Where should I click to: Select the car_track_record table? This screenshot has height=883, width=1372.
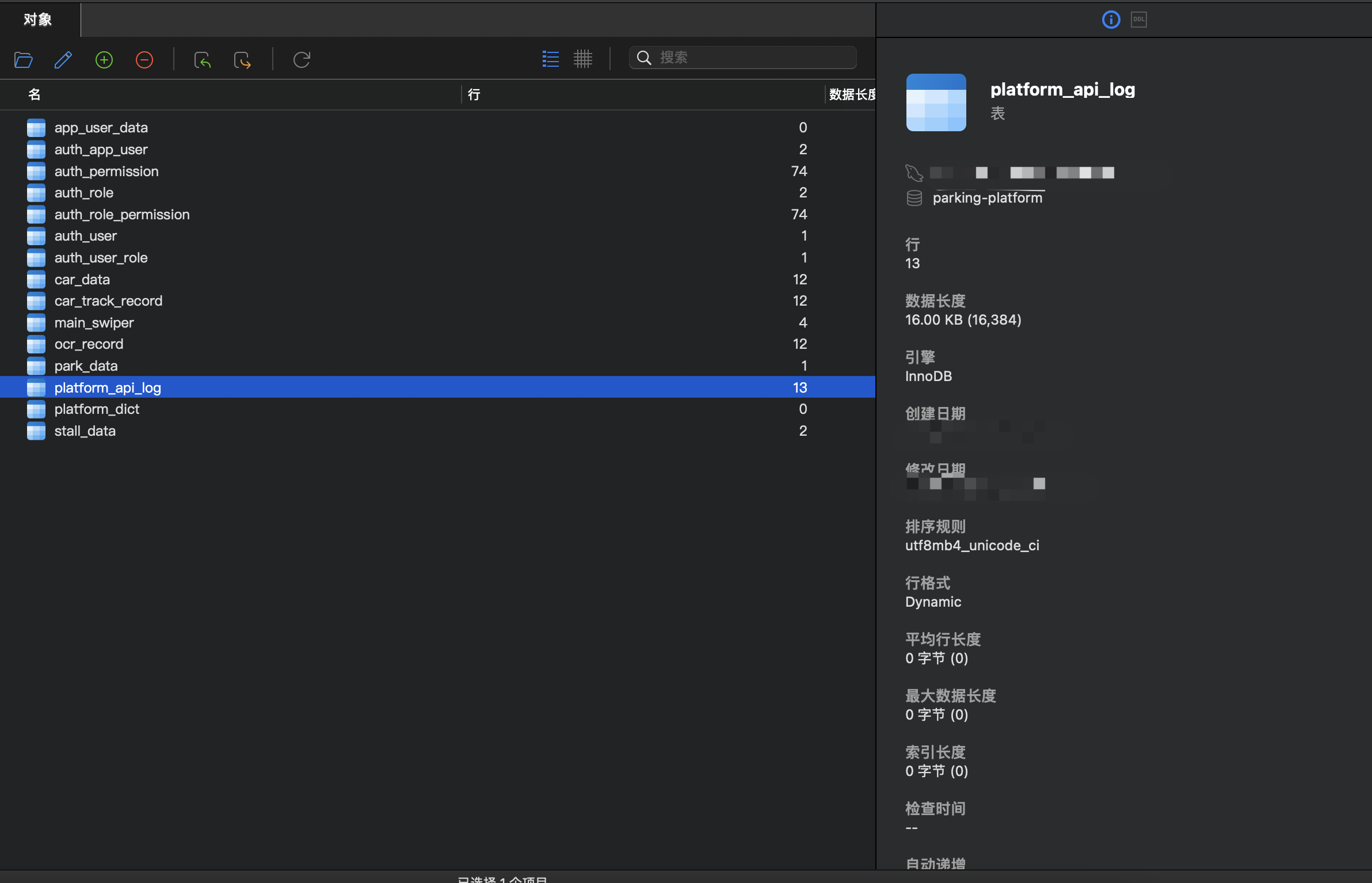[x=108, y=300]
